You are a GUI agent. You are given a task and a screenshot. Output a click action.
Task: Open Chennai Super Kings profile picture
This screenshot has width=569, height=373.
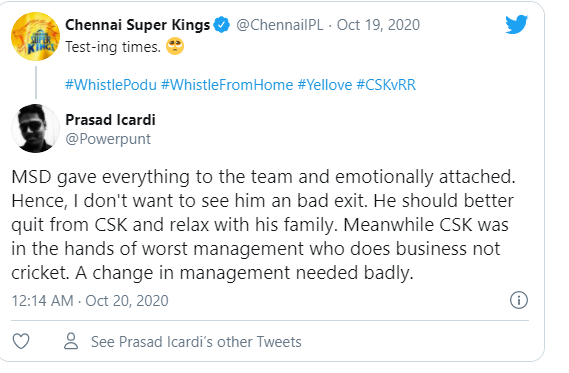click(x=35, y=36)
